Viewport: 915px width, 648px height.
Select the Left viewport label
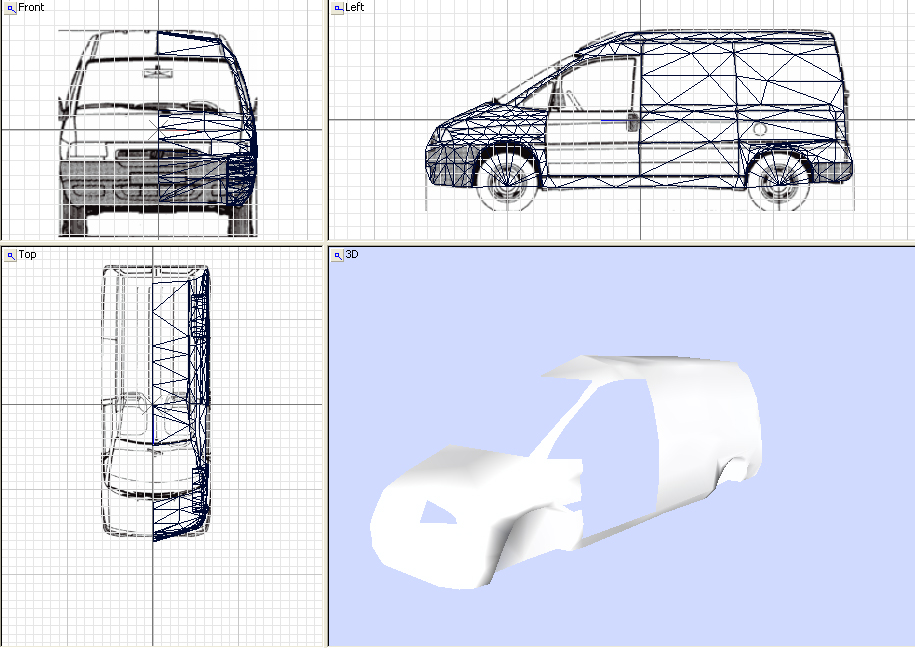point(354,7)
